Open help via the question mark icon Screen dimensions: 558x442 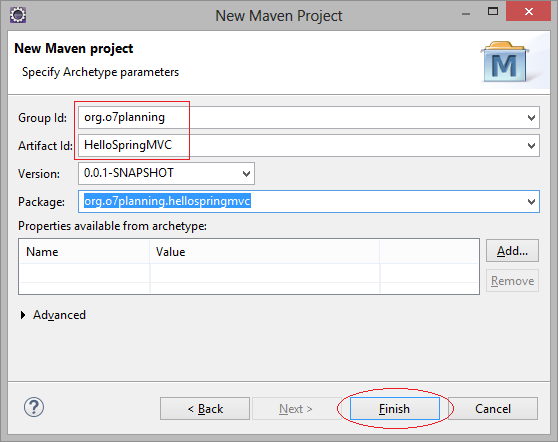tap(34, 407)
